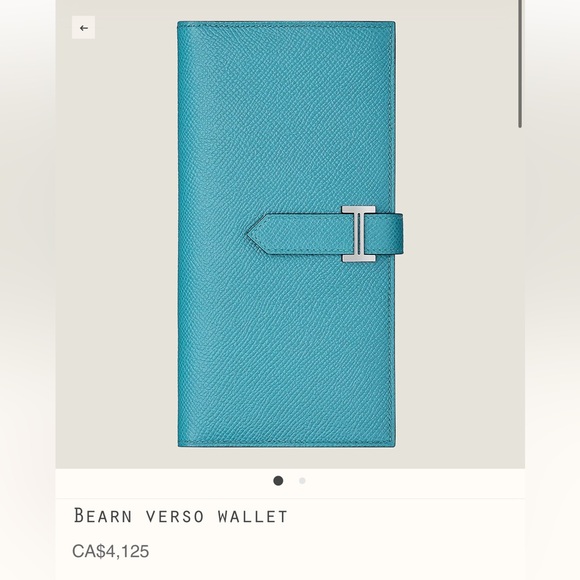Click the white strip between the carousel dots

tap(291, 480)
